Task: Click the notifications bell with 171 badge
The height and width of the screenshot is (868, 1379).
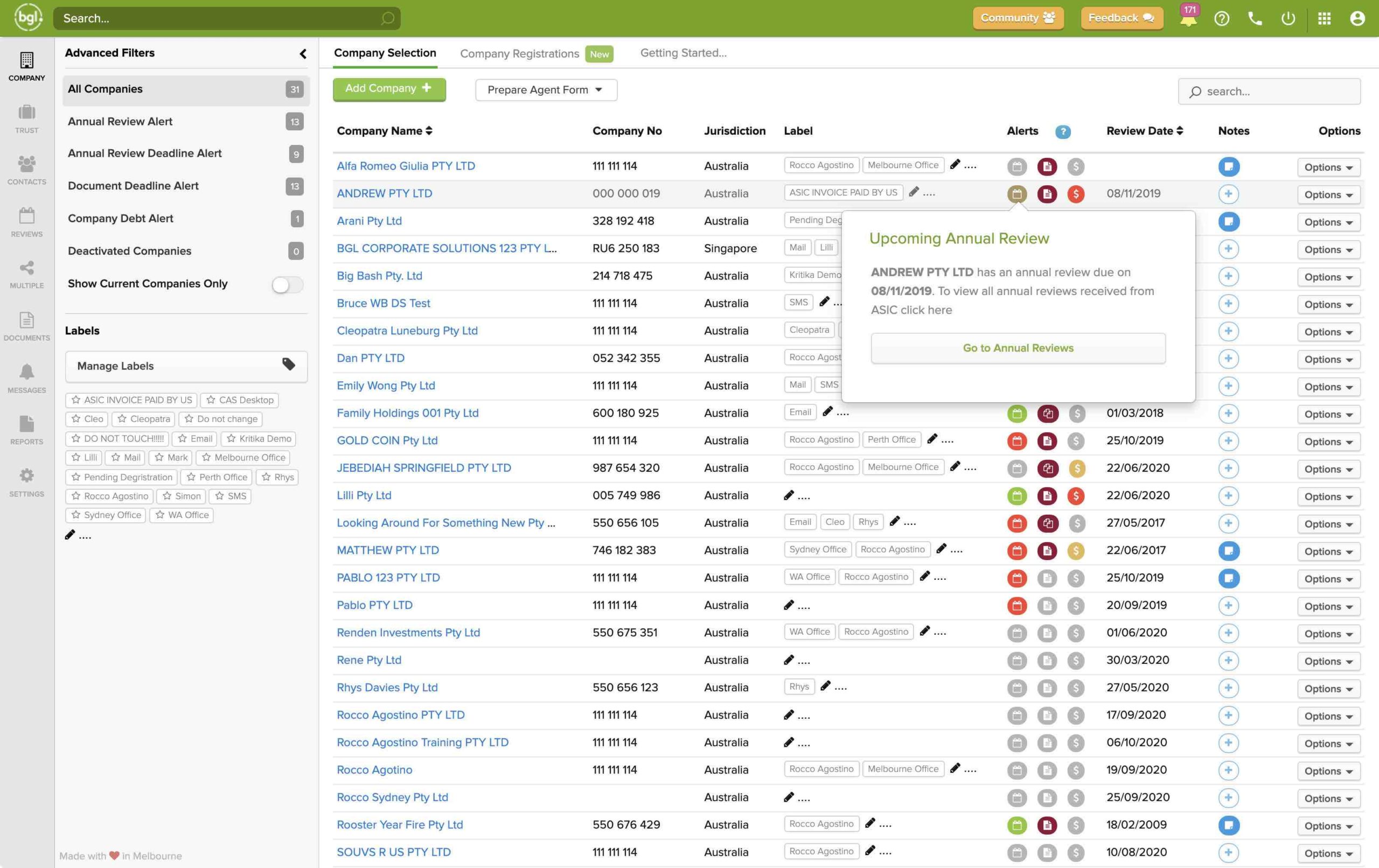Action: tap(1188, 18)
